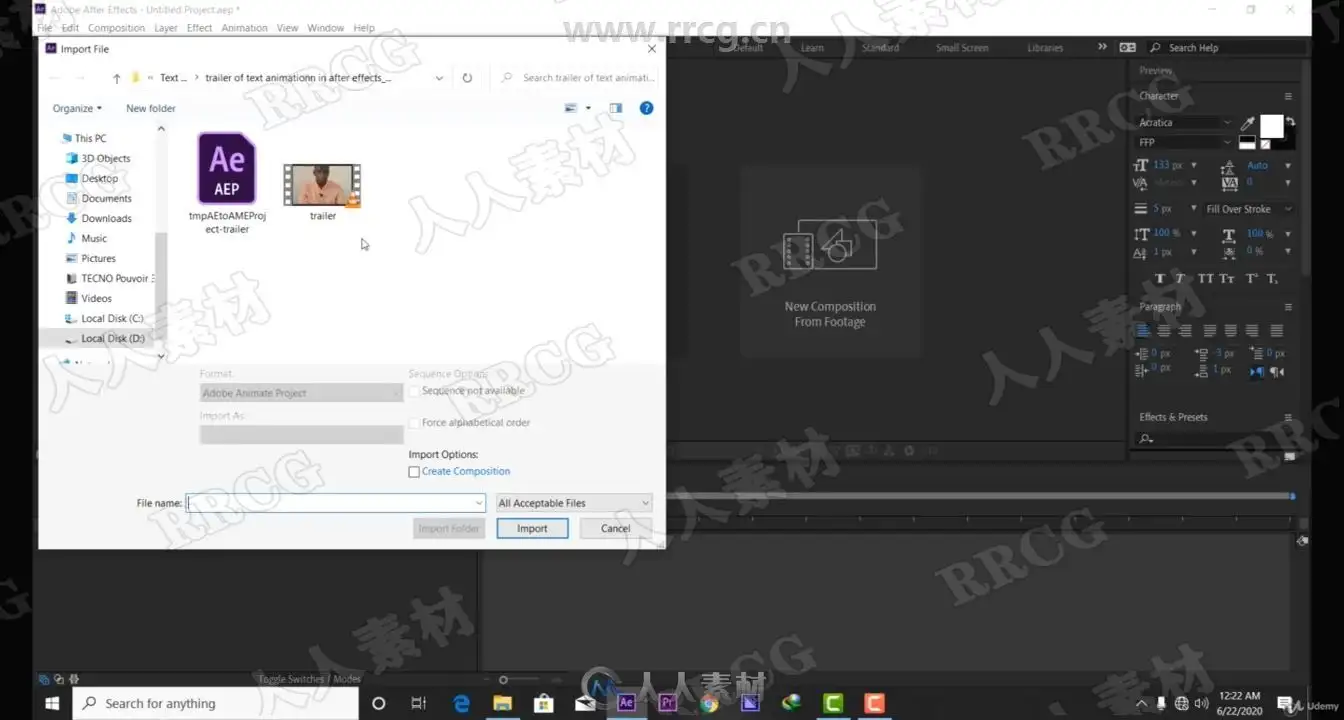
Task: Pick the eyedropper in Character panel
Action: click(1247, 123)
